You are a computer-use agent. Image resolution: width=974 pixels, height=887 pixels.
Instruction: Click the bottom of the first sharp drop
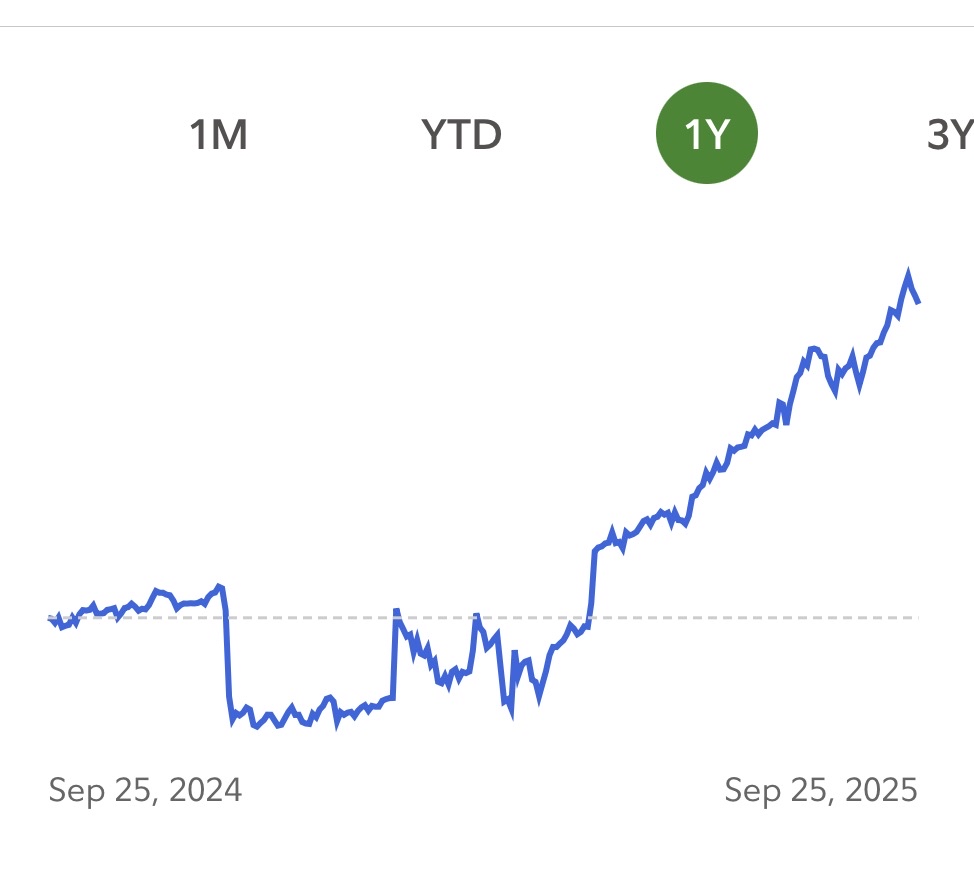232,720
